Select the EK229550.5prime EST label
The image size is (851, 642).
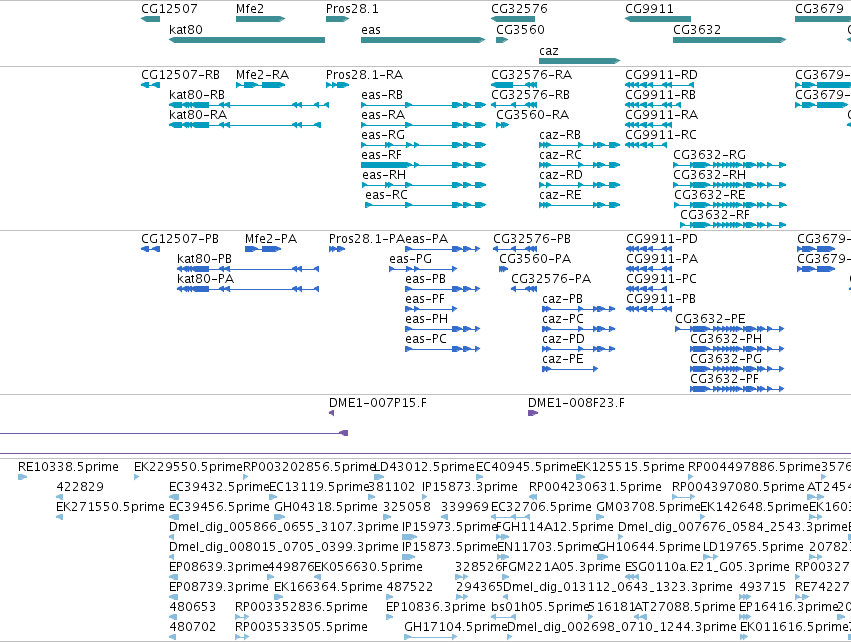[x=188, y=467]
